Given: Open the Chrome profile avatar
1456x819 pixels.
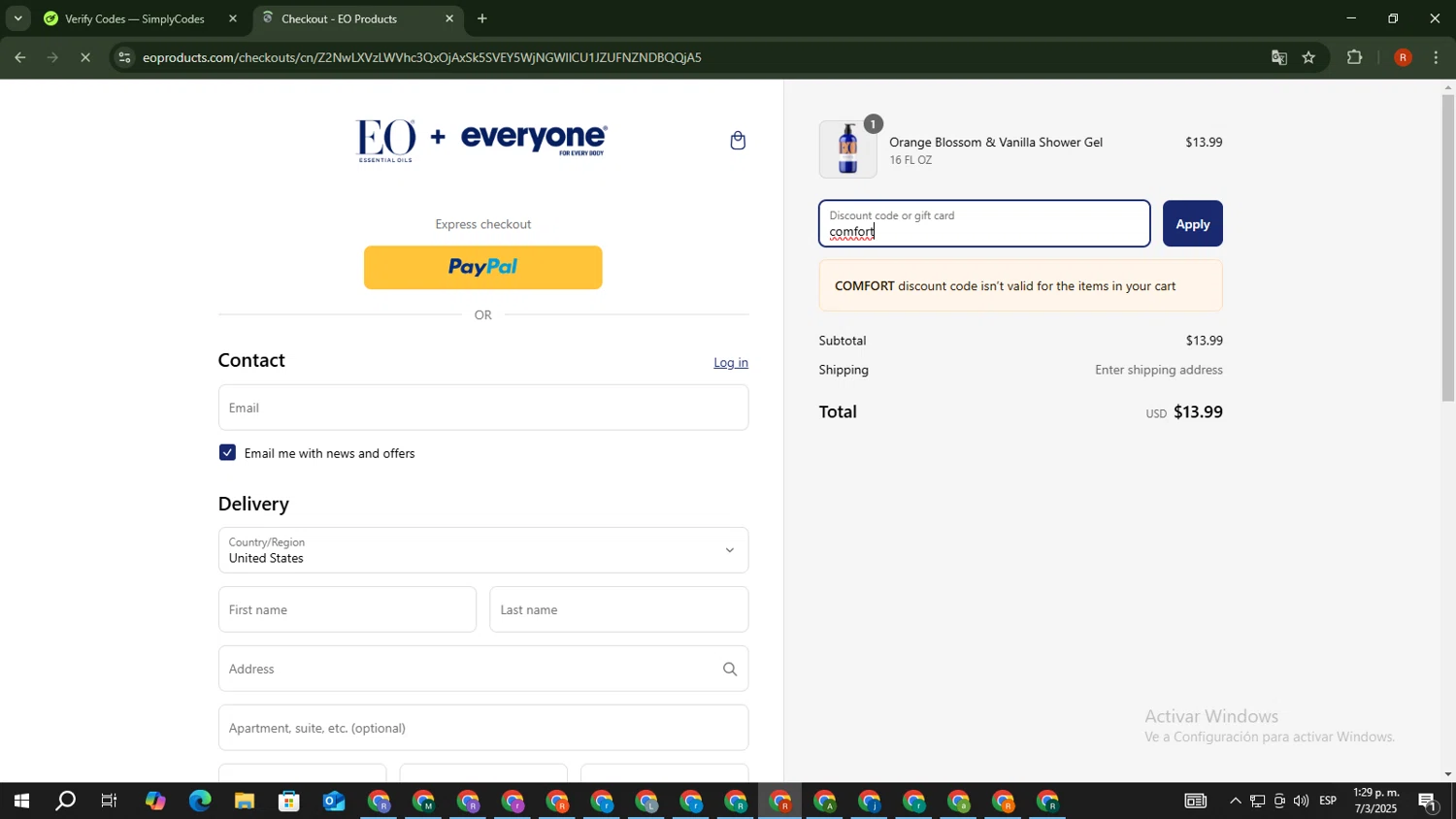Looking at the screenshot, I should 1403,57.
